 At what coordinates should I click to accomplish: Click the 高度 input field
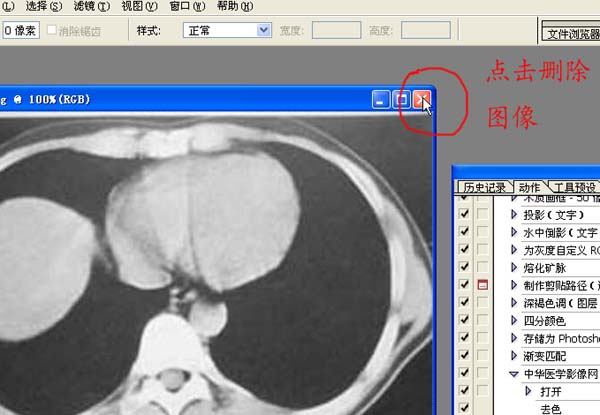pyautogui.click(x=426, y=30)
